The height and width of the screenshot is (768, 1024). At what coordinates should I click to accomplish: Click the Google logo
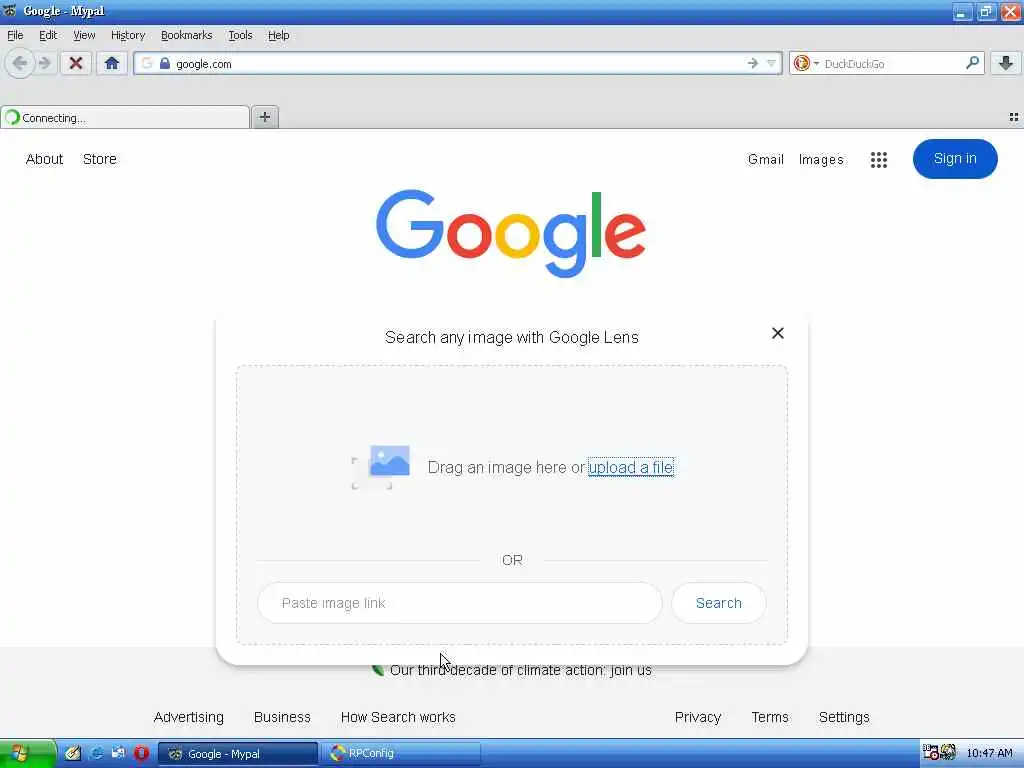(511, 233)
